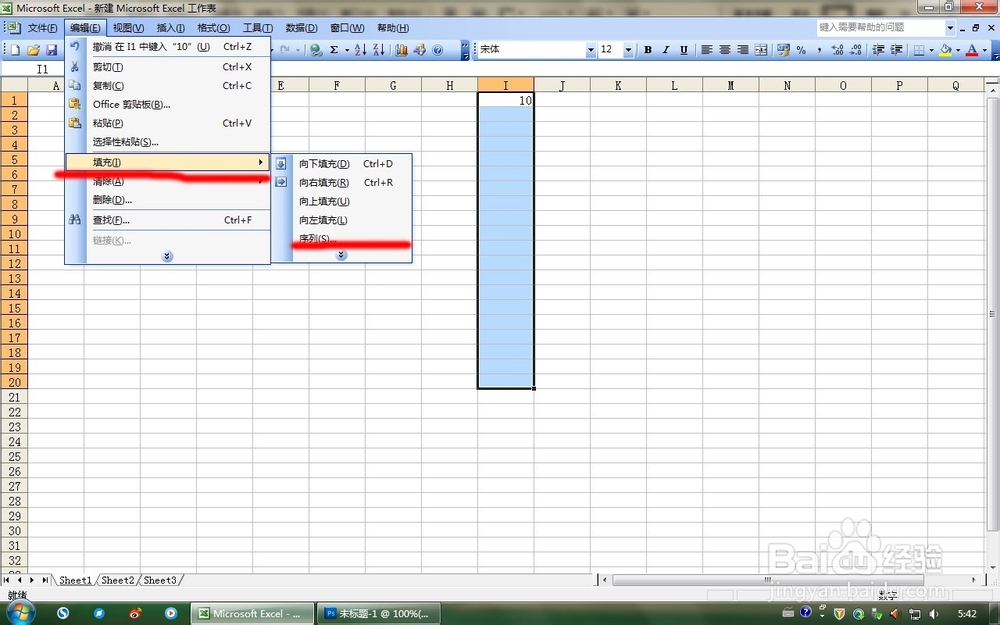This screenshot has height=625, width=1000.
Task: Click the Redo arrow icon
Action: (x=285, y=50)
